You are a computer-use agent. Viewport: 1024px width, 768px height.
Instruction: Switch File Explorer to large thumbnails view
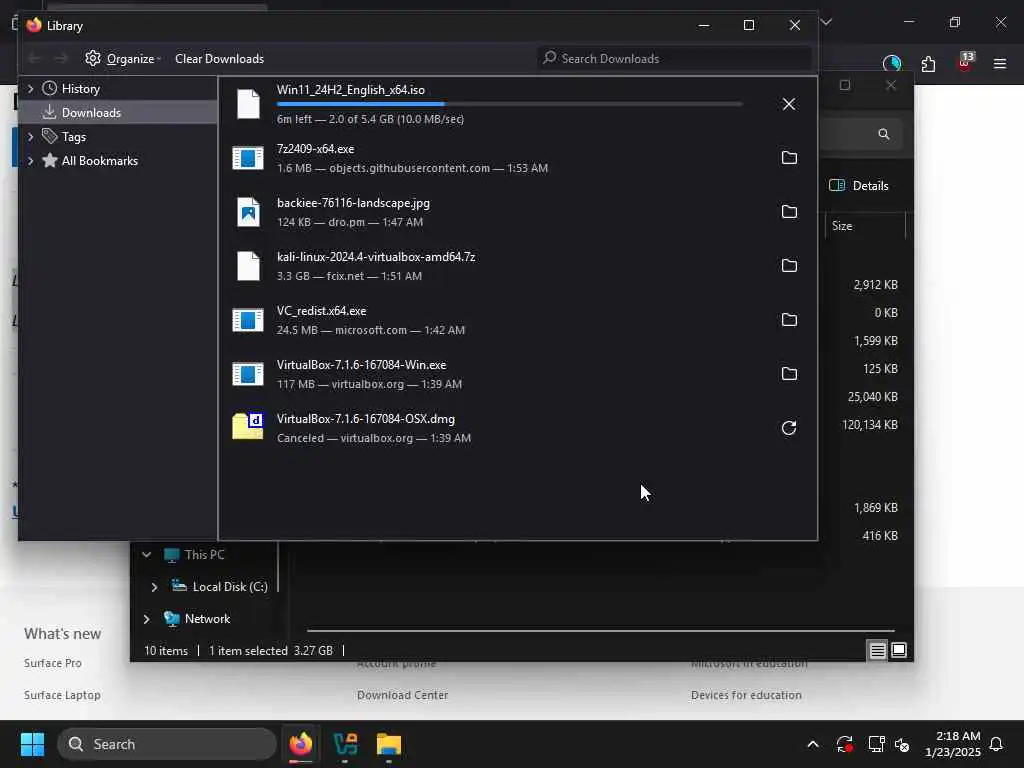[899, 650]
